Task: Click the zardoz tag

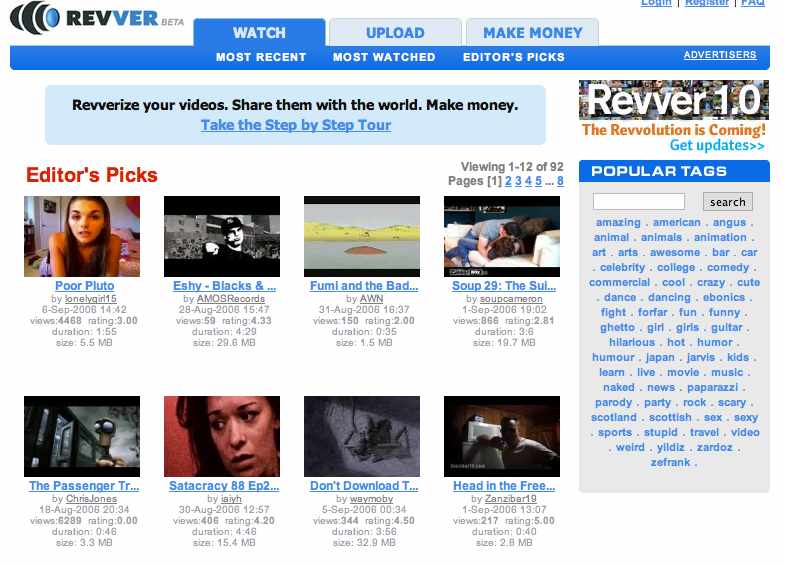Action: coord(714,447)
